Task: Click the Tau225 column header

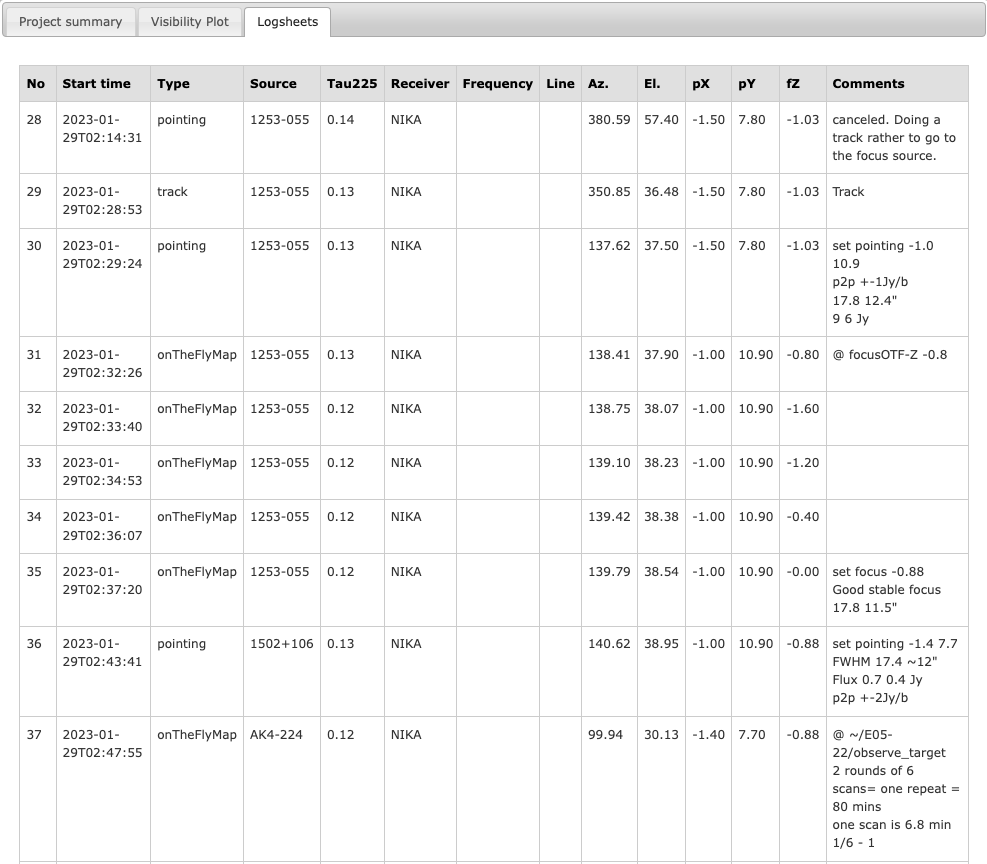Action: [x=352, y=84]
